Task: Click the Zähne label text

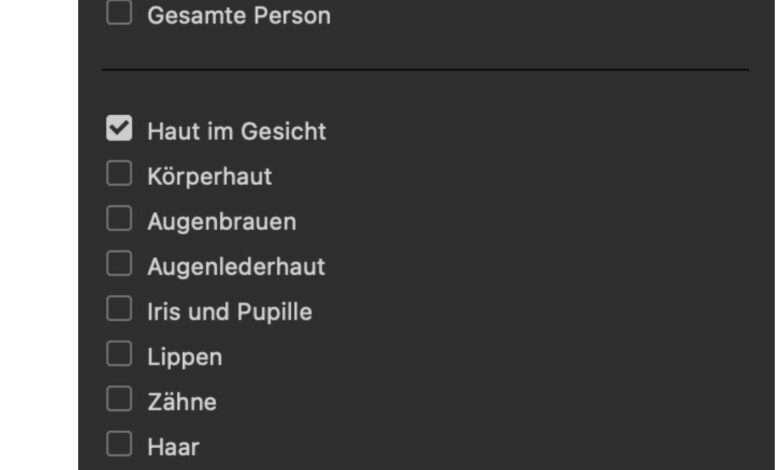Action: click(181, 402)
